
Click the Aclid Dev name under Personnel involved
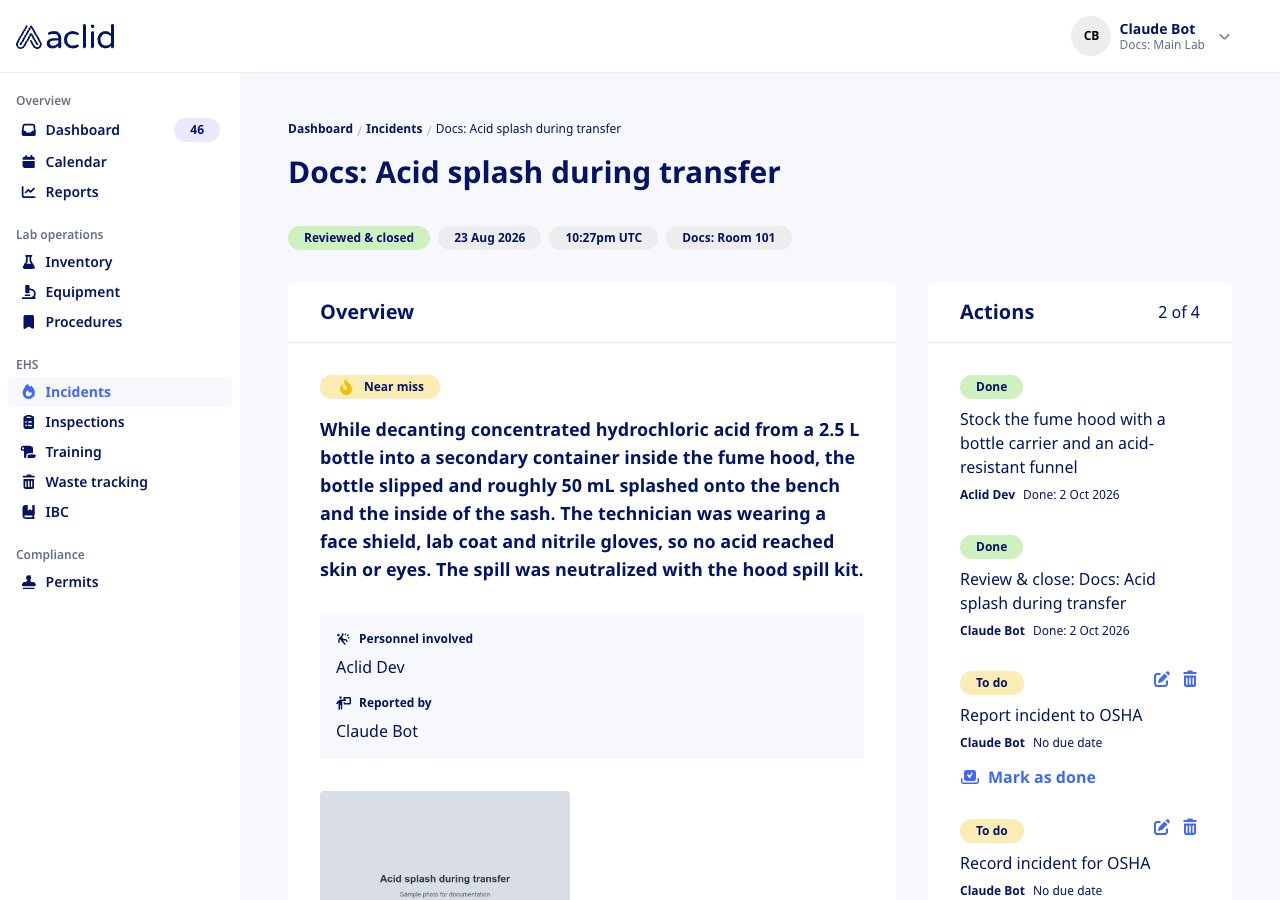(x=370, y=667)
